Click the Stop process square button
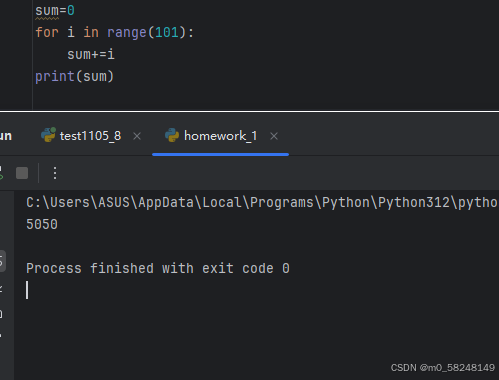The height and width of the screenshot is (380, 499). [x=22, y=173]
